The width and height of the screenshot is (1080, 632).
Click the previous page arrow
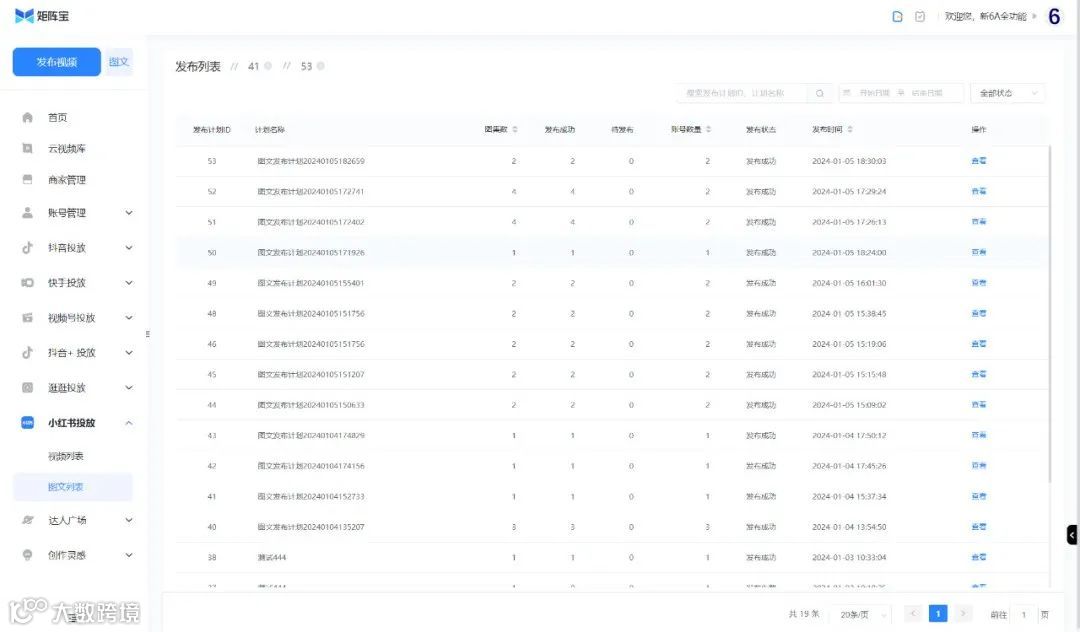[913, 614]
